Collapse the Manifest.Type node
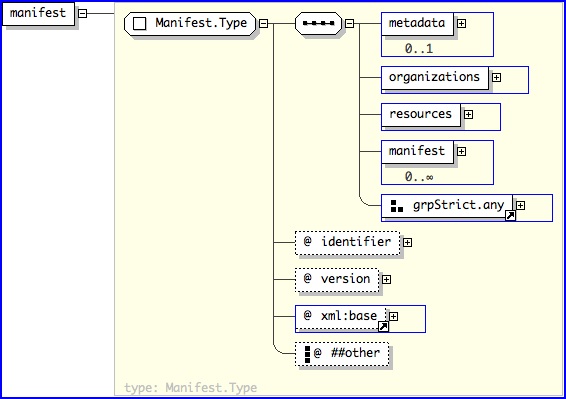 coord(264,23)
